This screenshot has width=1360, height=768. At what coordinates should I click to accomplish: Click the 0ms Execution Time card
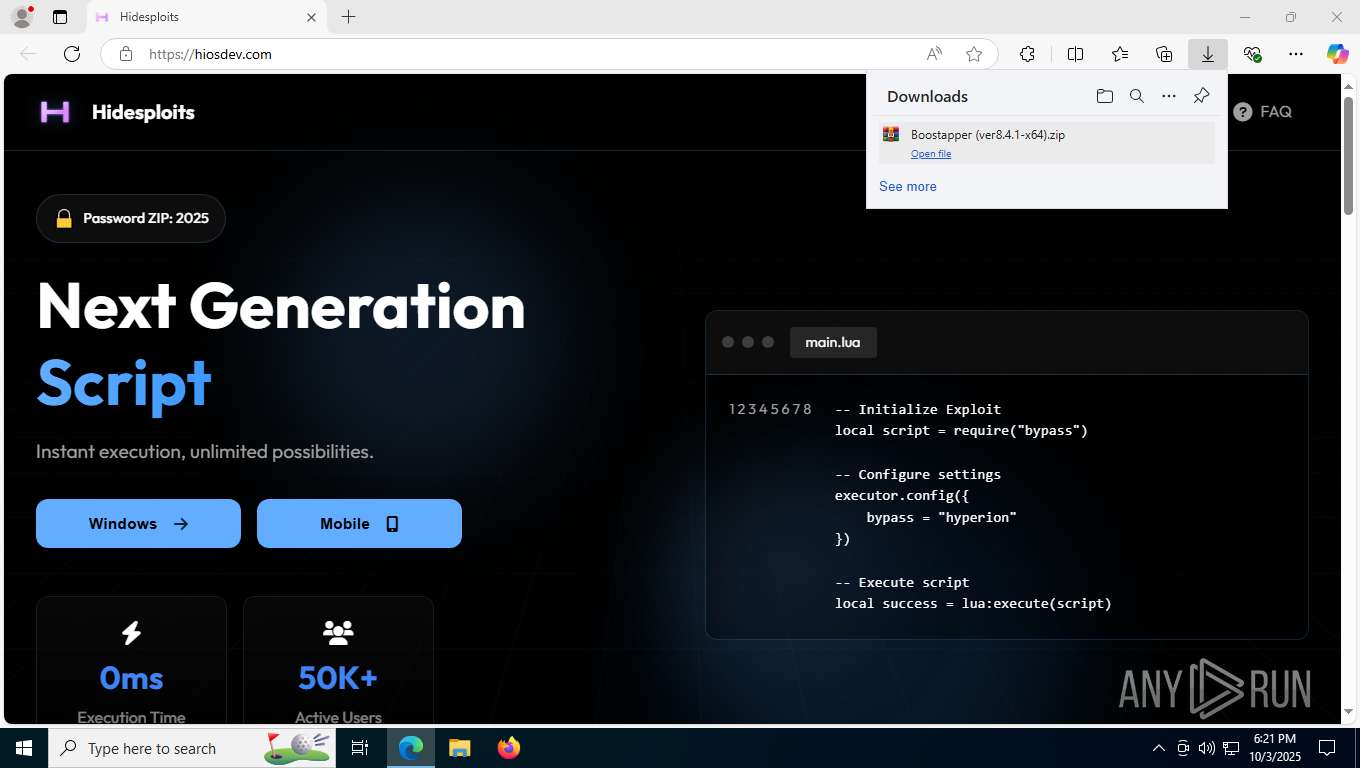131,661
